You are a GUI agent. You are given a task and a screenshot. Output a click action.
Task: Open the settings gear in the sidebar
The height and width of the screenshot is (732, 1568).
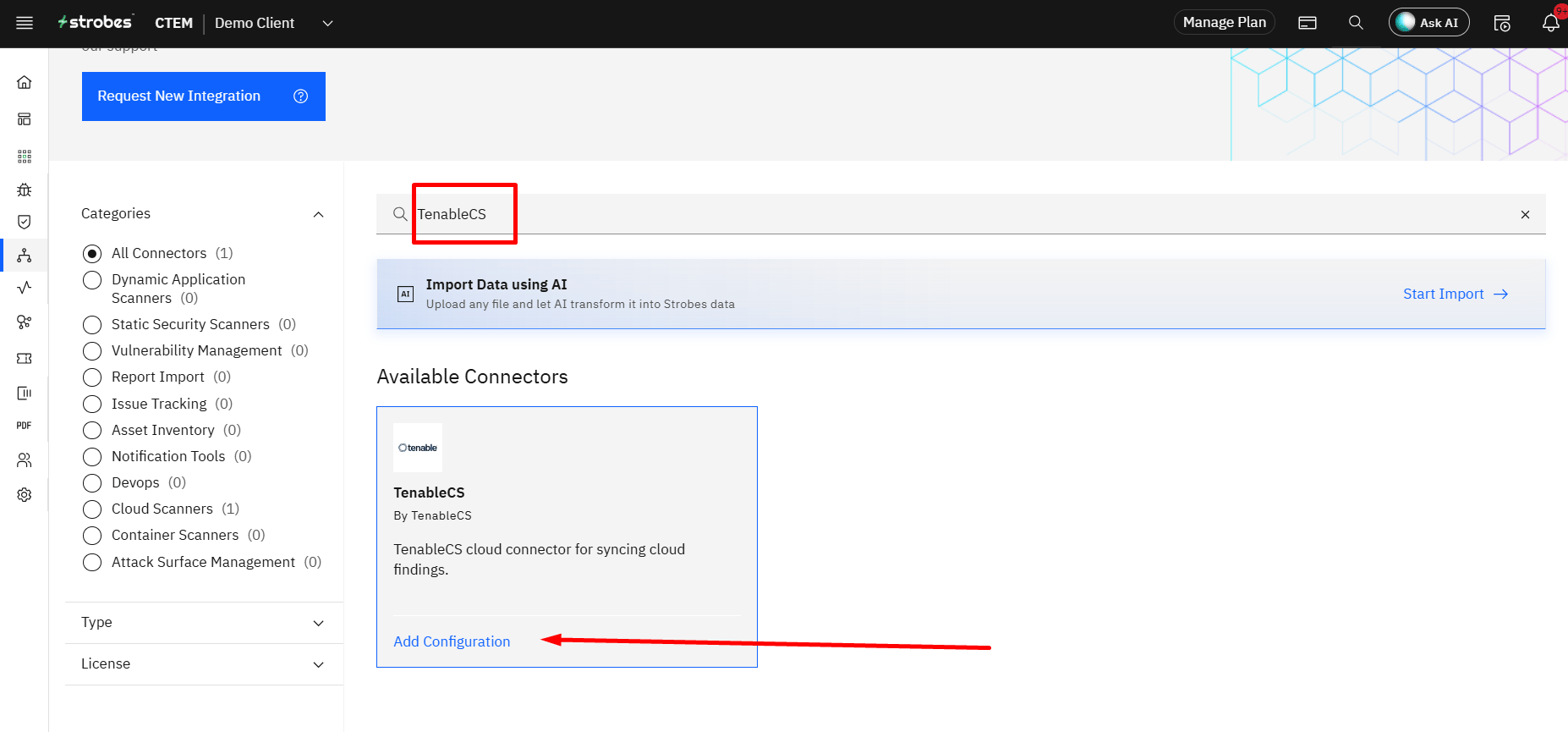point(25,495)
